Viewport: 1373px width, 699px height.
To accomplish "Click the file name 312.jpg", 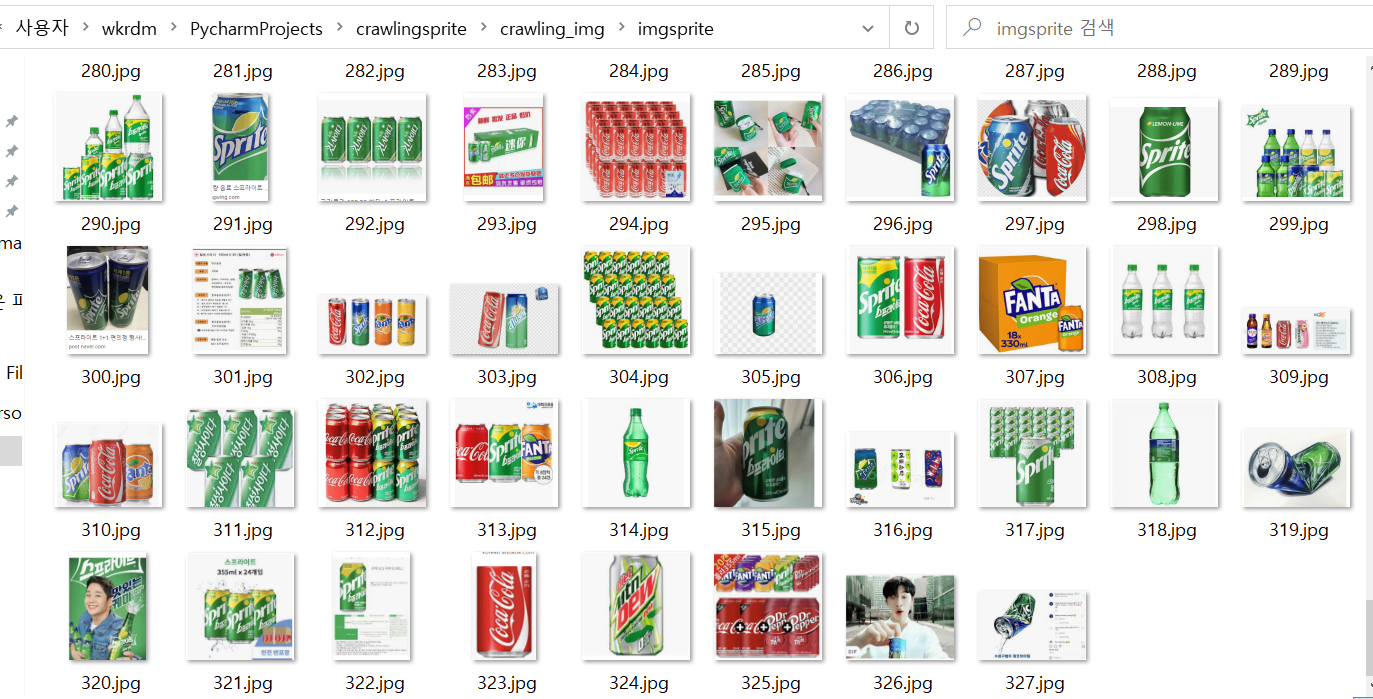I will (x=375, y=531).
